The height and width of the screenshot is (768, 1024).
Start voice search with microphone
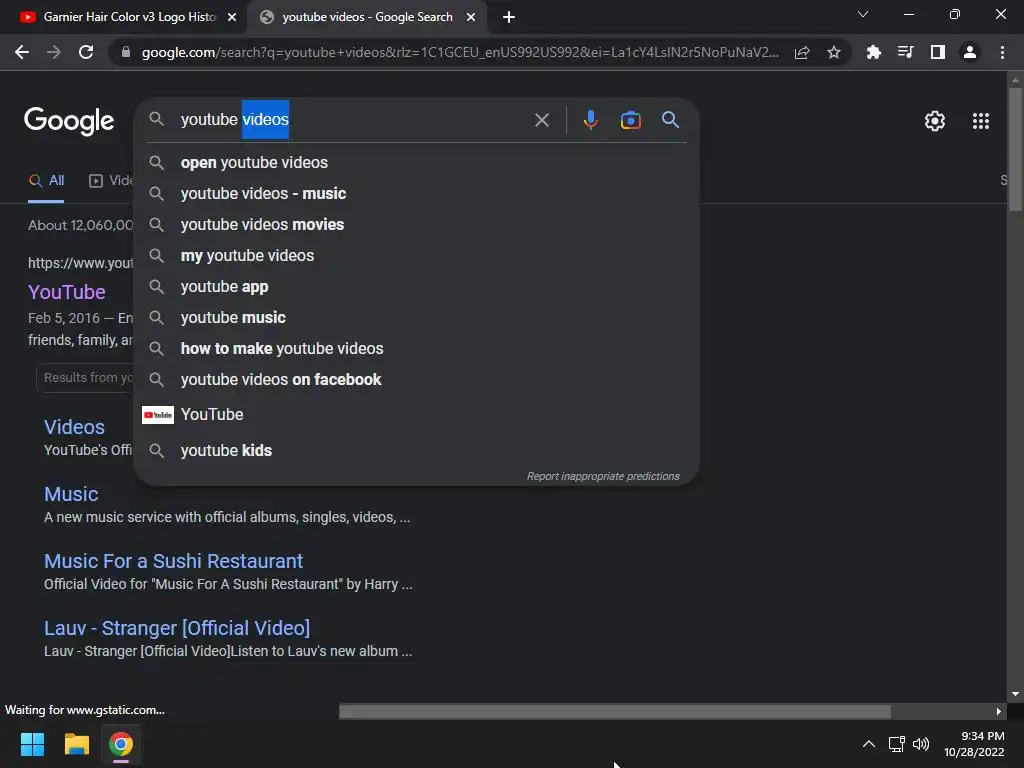(591, 120)
